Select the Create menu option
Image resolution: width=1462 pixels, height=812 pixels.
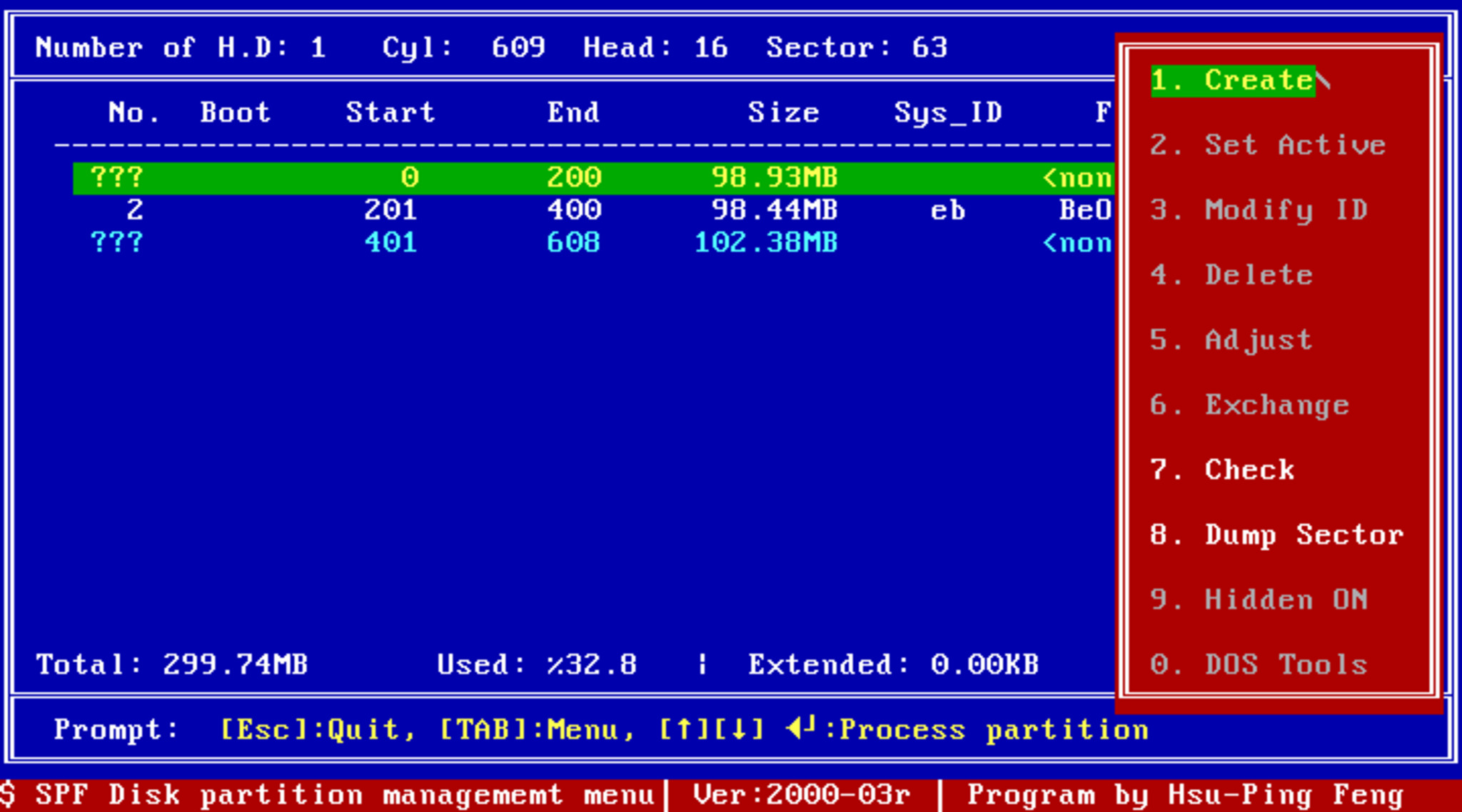[1233, 80]
